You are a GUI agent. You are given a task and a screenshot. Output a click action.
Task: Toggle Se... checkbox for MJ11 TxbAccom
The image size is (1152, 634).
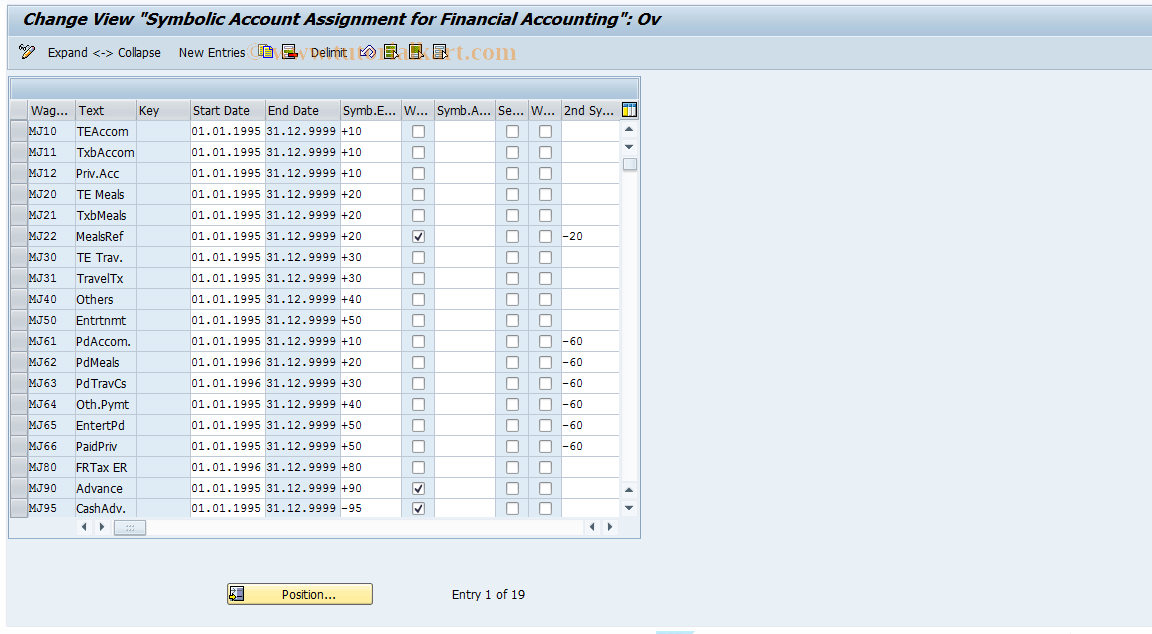coord(512,153)
